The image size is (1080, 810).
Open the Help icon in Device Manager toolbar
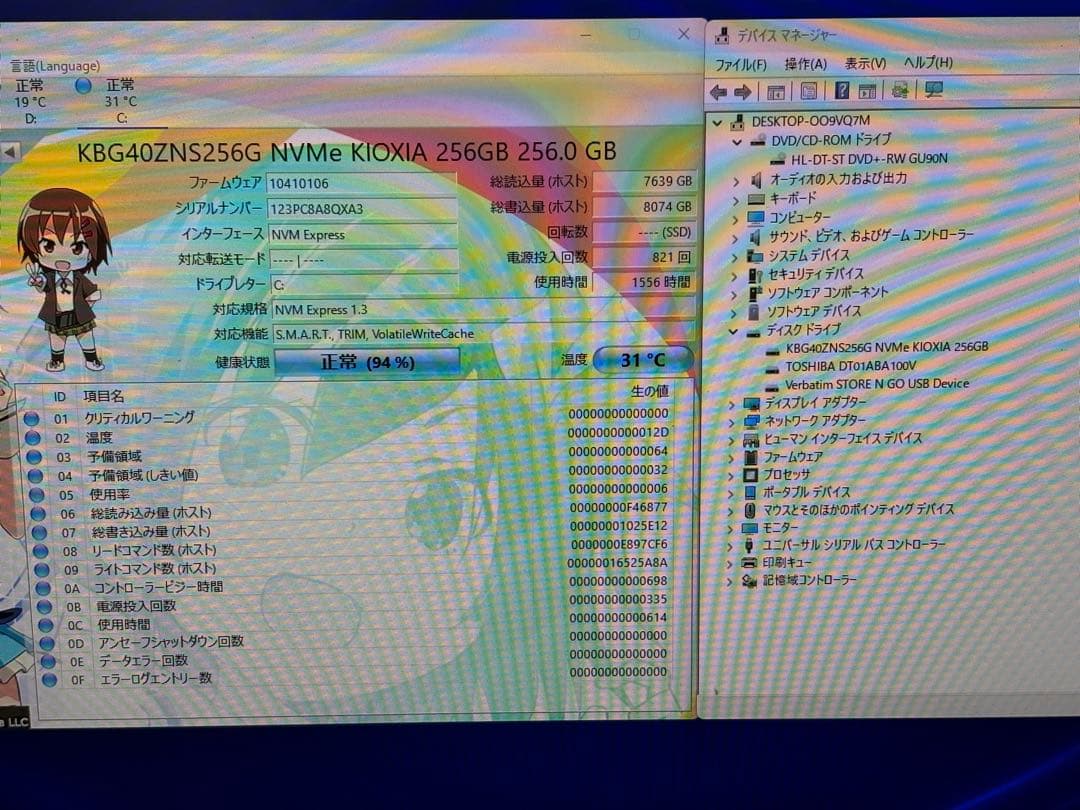coord(843,91)
